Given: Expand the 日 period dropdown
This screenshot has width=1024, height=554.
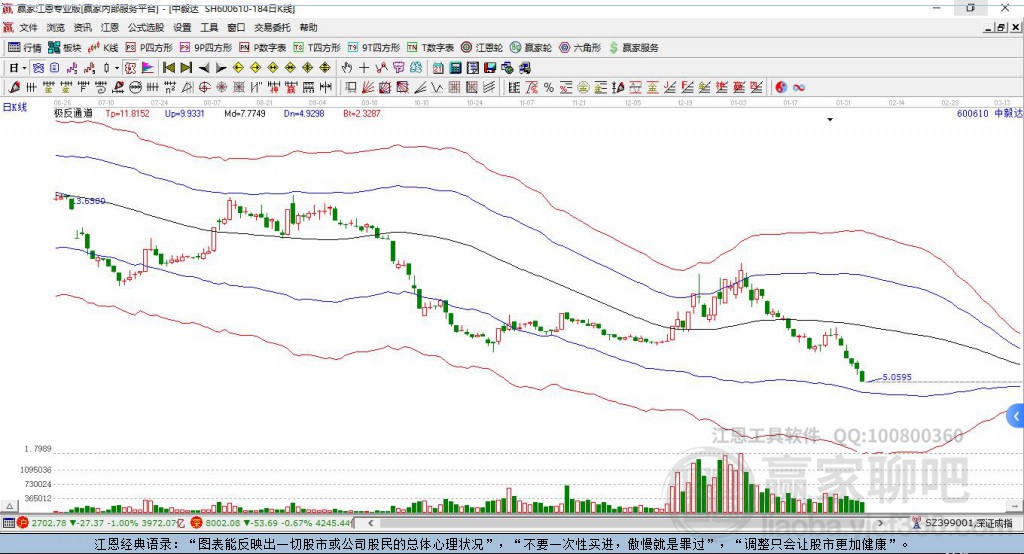Looking at the screenshot, I should pyautogui.click(x=24, y=68).
